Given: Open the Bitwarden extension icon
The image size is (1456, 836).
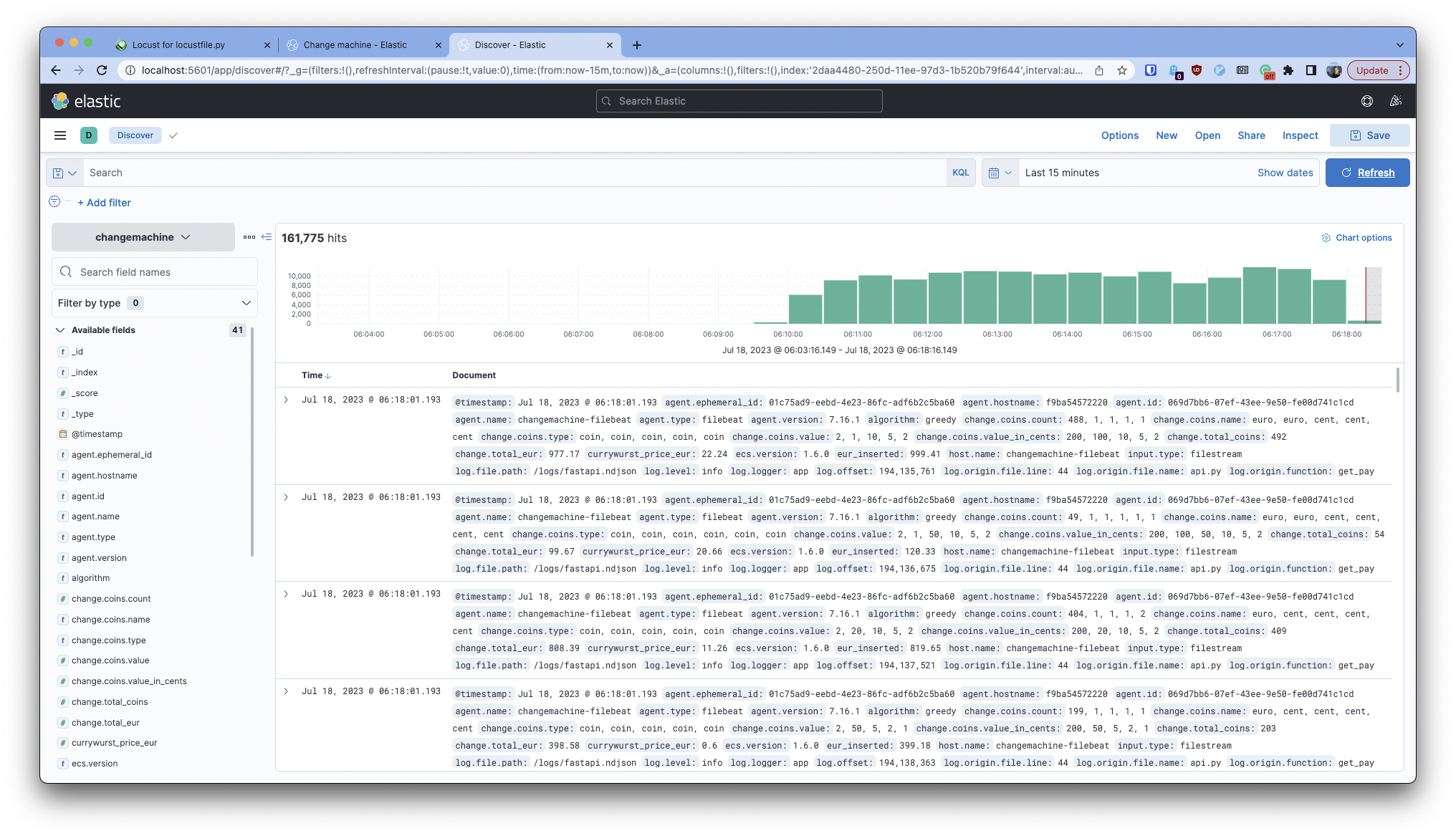Looking at the screenshot, I should pos(1151,70).
